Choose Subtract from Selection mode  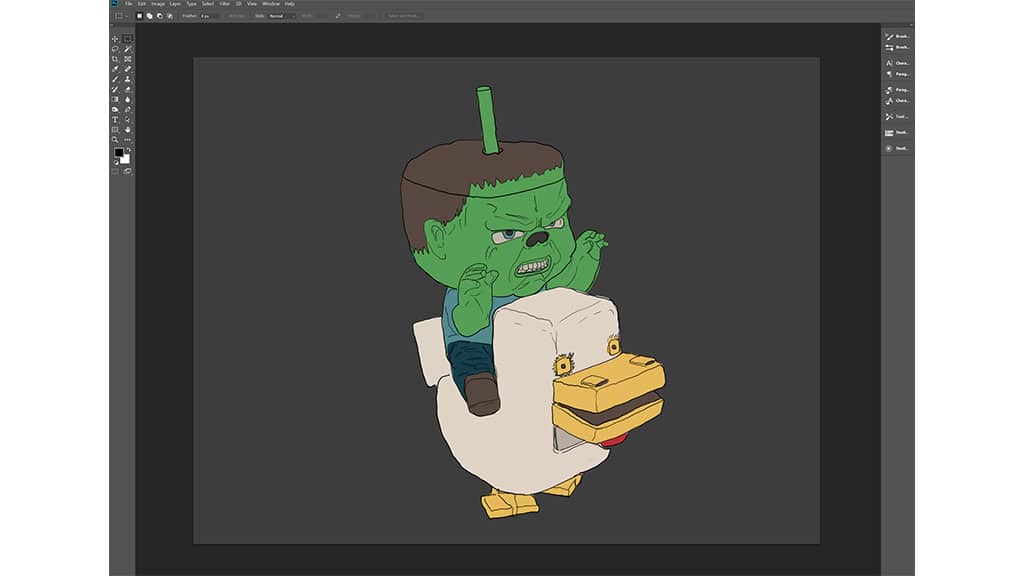click(159, 16)
